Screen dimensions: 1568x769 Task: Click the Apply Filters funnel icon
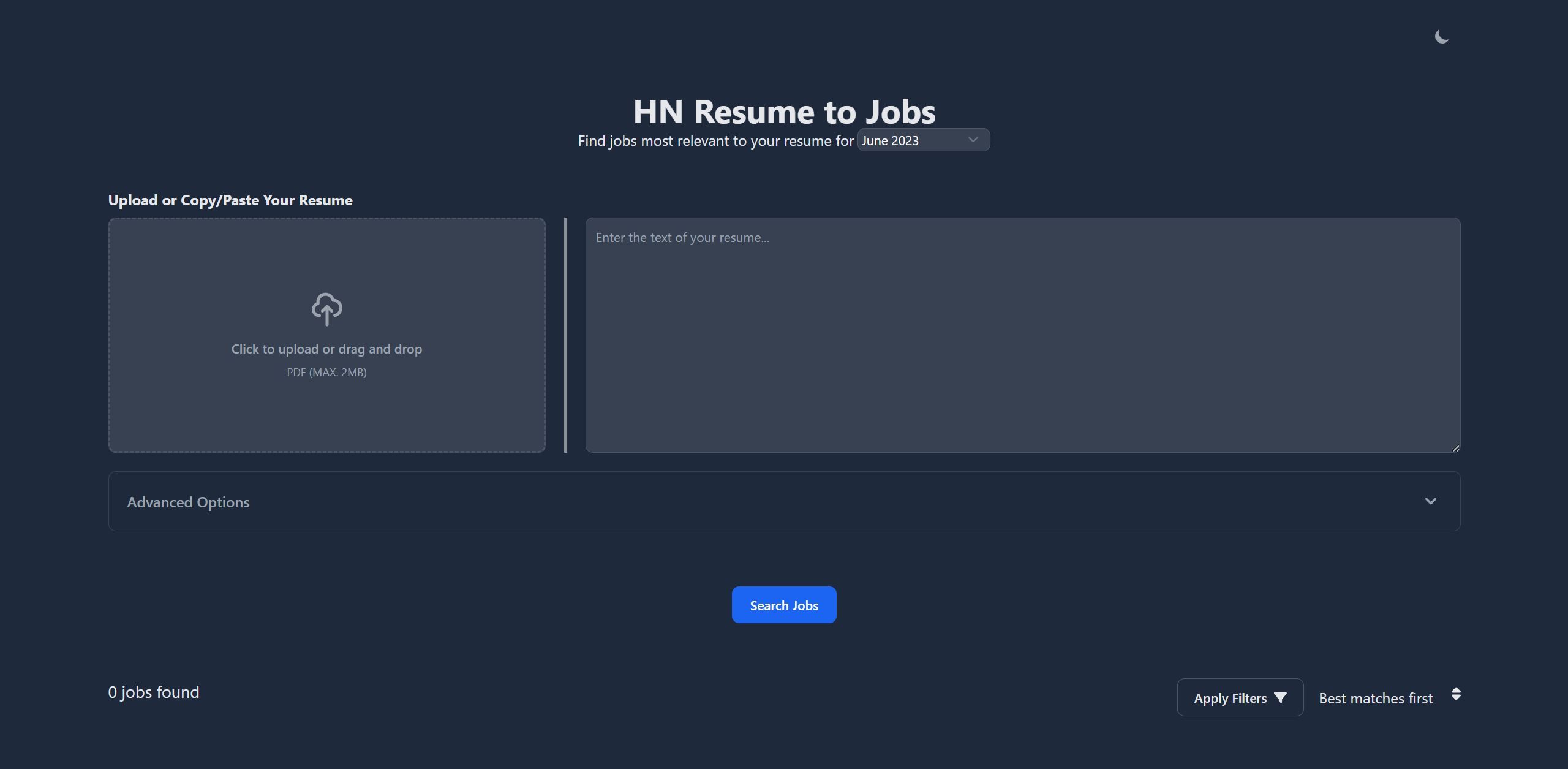(x=1280, y=697)
